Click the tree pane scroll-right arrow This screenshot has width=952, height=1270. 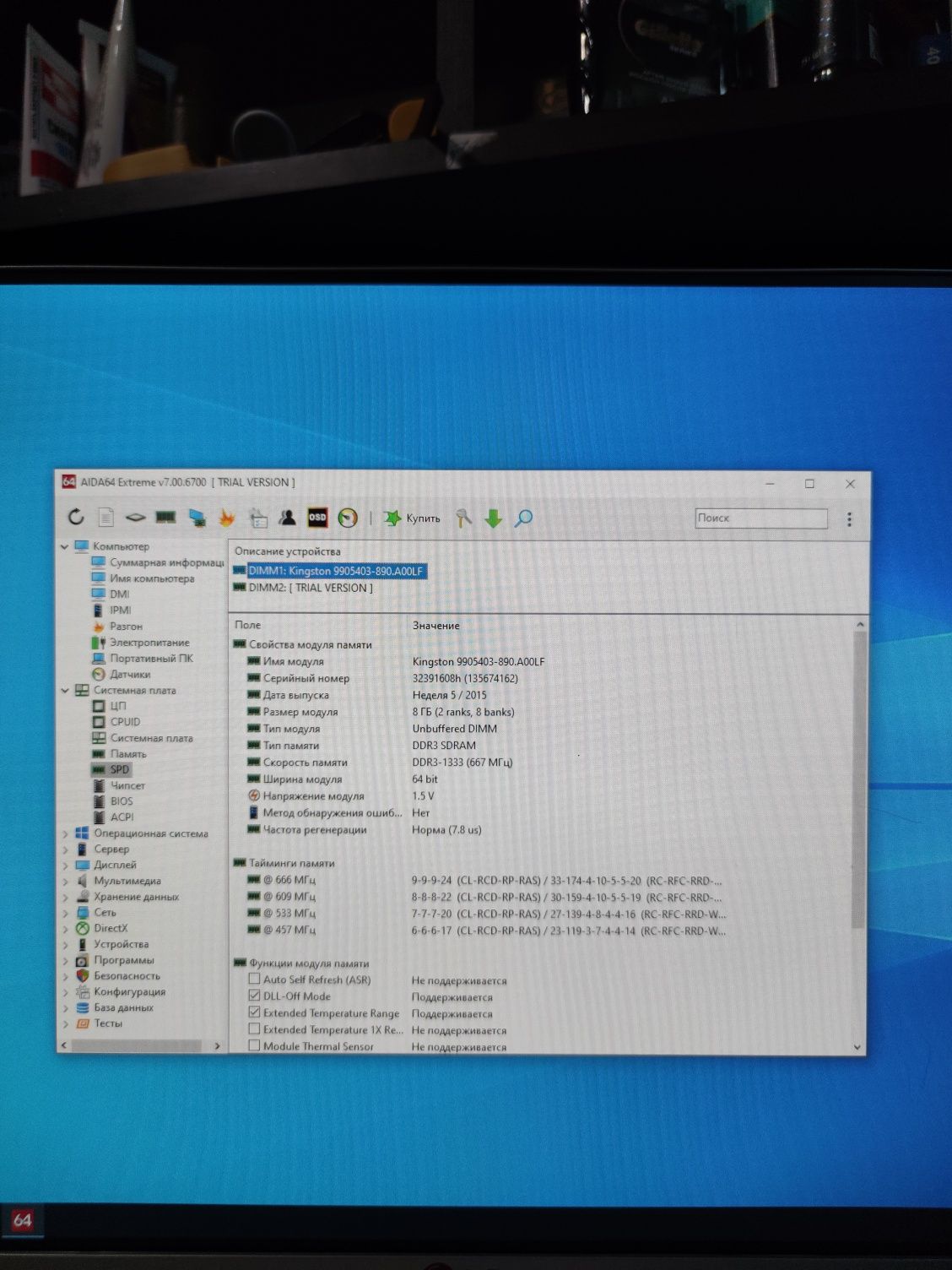pyautogui.click(x=217, y=1046)
